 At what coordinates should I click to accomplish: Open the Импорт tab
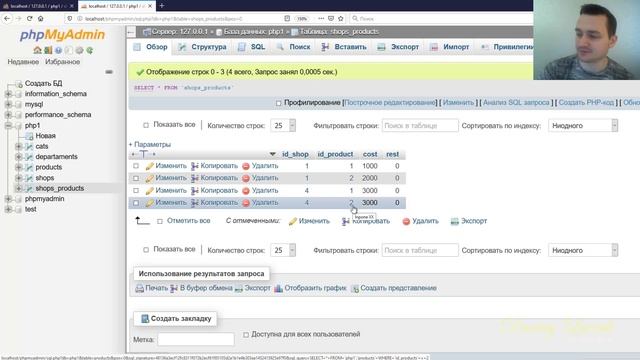click(450, 47)
